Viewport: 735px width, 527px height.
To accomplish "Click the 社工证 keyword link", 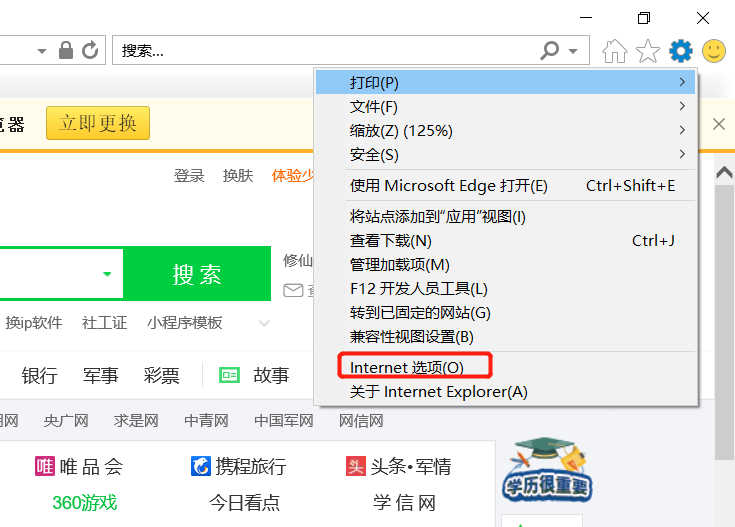I will [x=105, y=323].
